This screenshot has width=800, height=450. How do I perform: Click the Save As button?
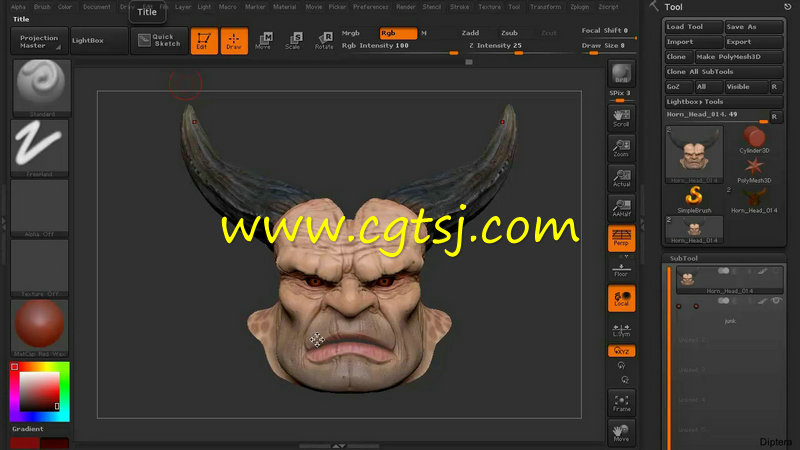point(754,27)
